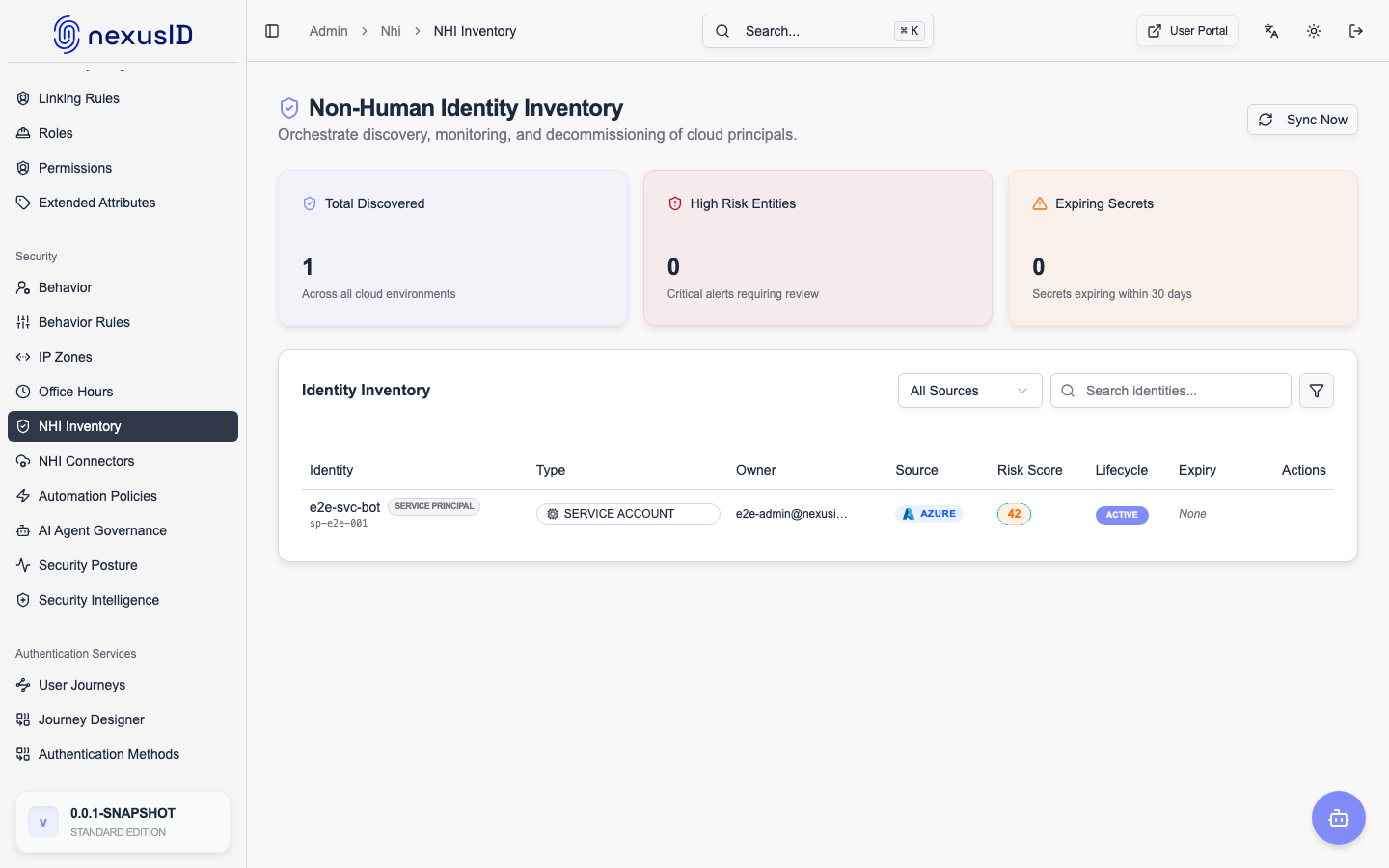Select the Expiring Secrets card
1389x868 pixels.
click(x=1183, y=248)
